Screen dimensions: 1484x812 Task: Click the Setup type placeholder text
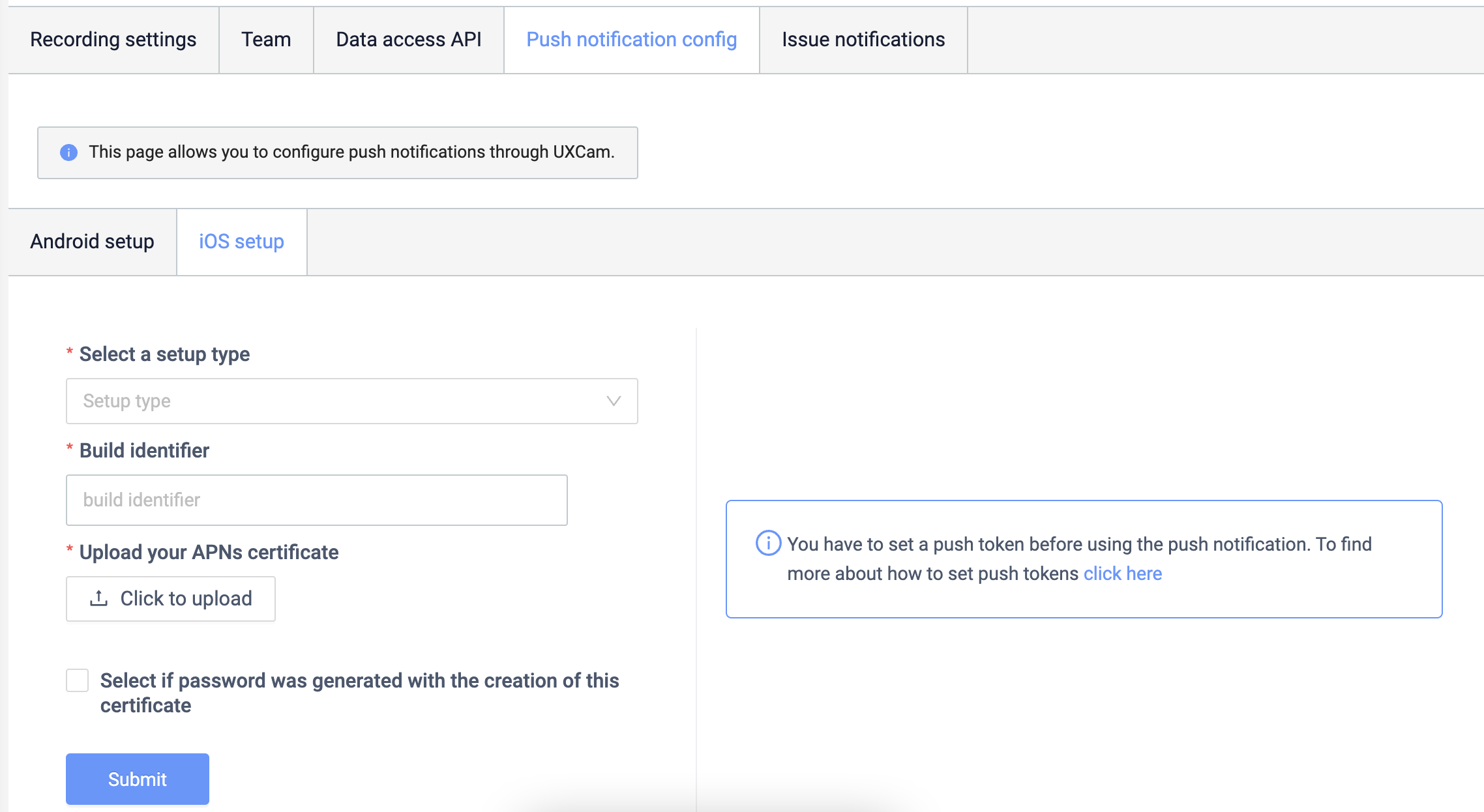click(x=126, y=401)
